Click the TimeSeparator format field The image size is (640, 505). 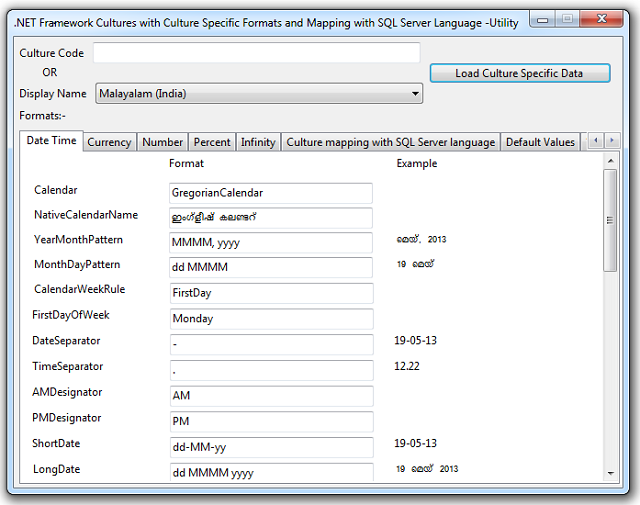pyautogui.click(x=271, y=370)
